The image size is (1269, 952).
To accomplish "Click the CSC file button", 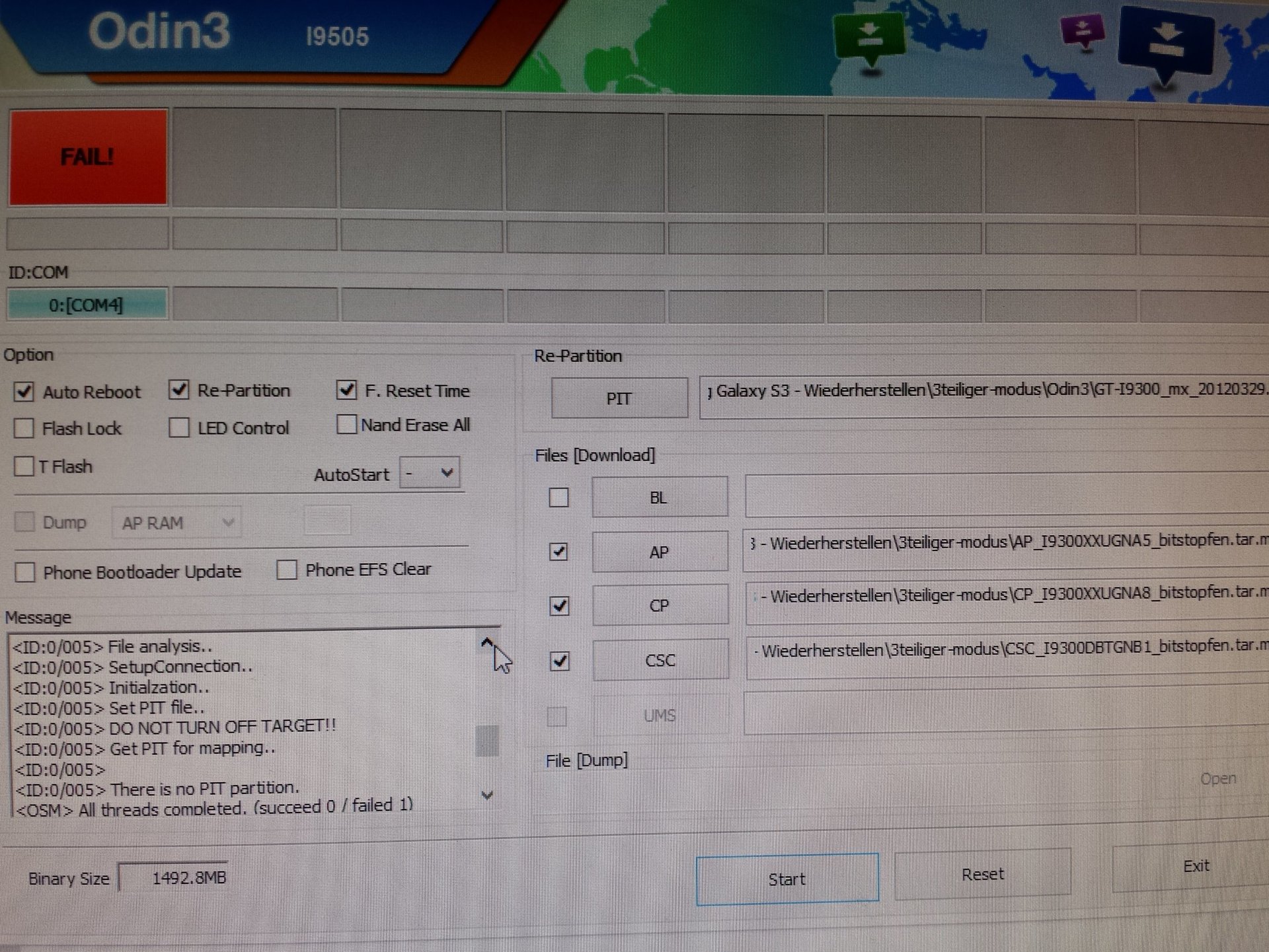I will coord(661,660).
